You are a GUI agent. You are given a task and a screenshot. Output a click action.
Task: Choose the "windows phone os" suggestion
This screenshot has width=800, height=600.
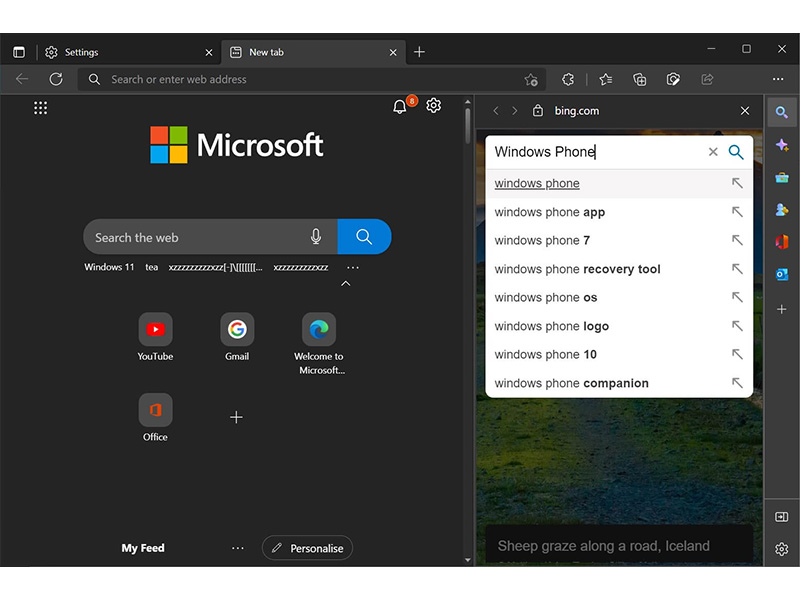click(x=619, y=297)
